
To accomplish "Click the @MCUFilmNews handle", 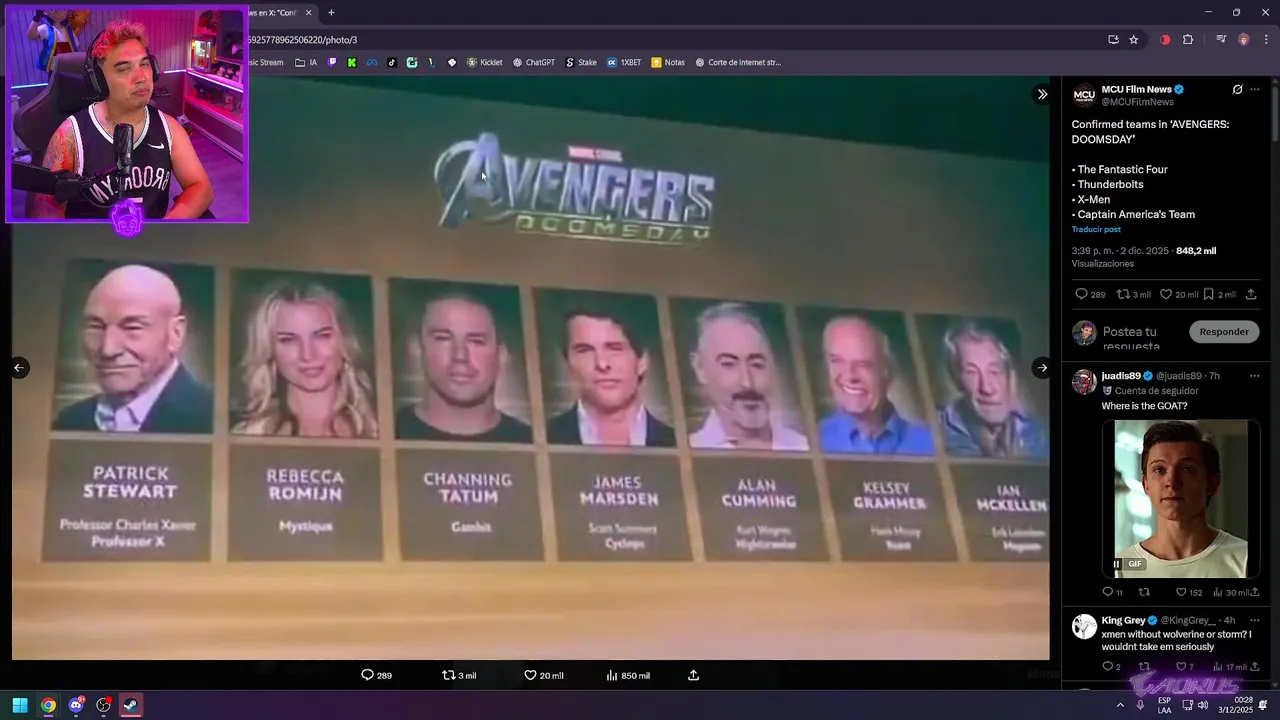I will 1138,102.
